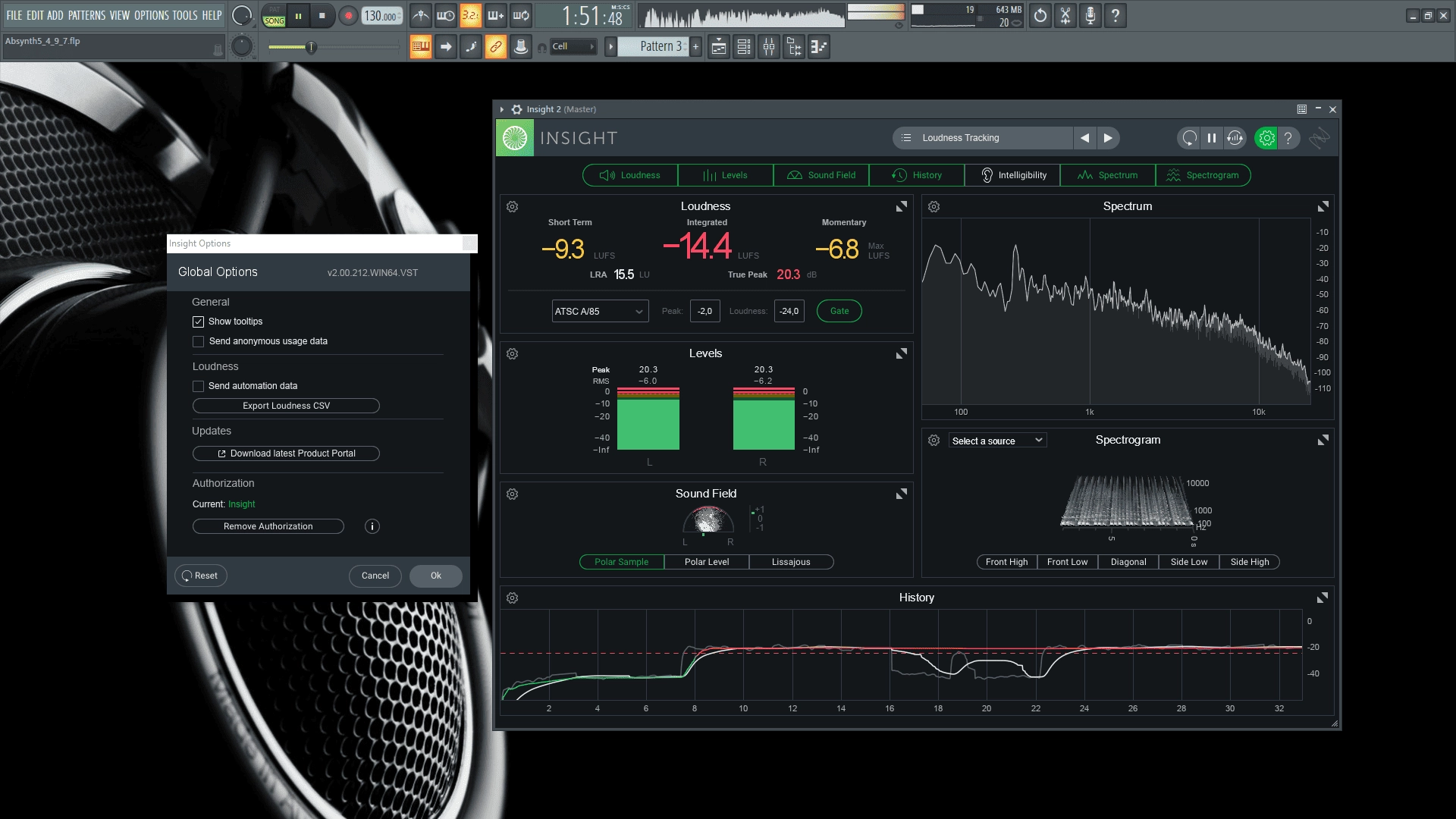Screen dimensions: 1456x819
Task: Toggle multilink to controllers icon
Action: pos(521,47)
